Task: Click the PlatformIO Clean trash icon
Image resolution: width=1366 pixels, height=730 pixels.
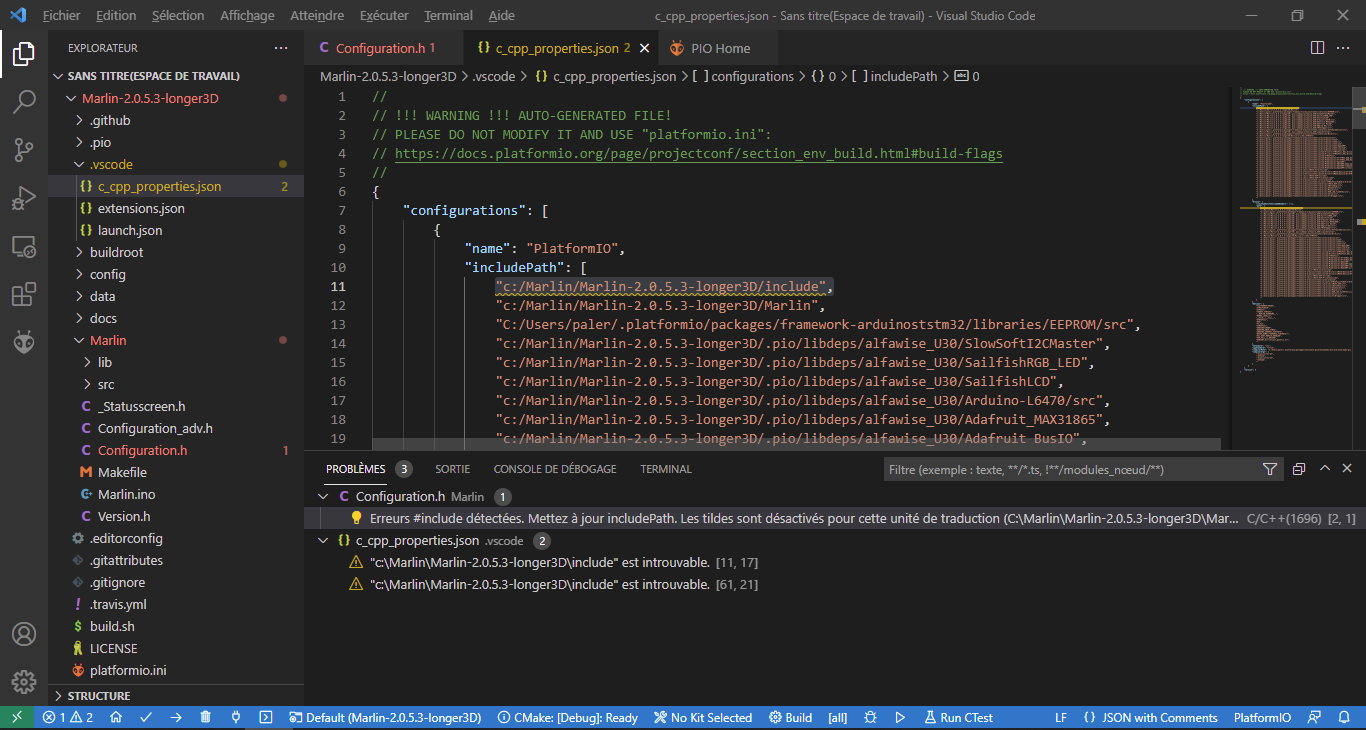Action: pyautogui.click(x=206, y=718)
